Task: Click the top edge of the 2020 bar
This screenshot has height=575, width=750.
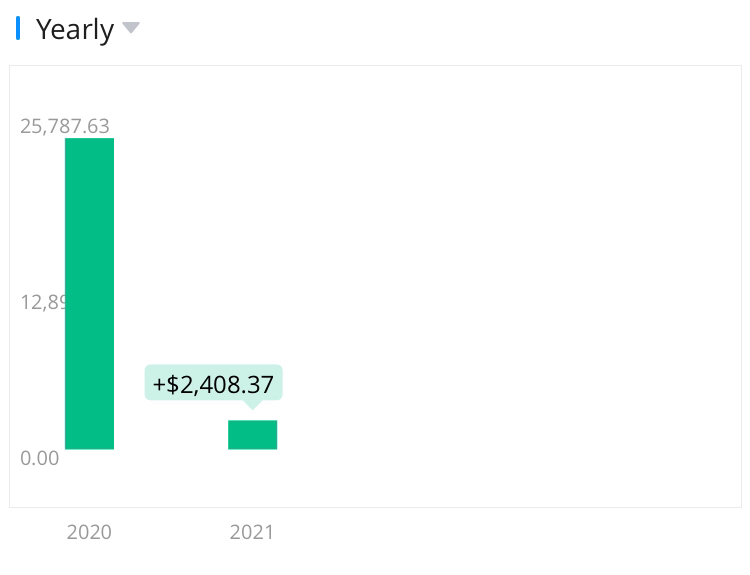Action: click(89, 141)
